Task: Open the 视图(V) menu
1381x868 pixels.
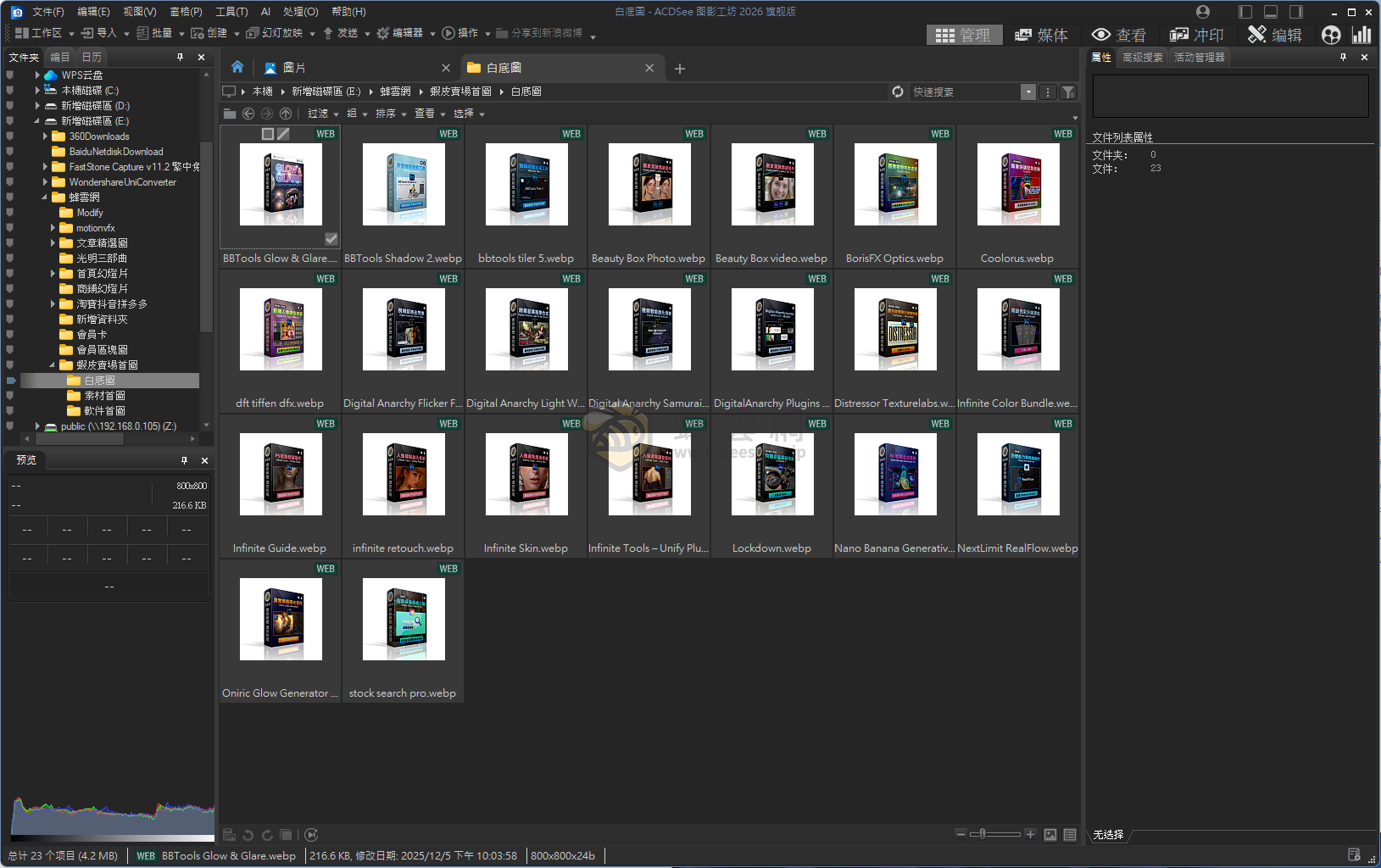Action: click(x=140, y=12)
